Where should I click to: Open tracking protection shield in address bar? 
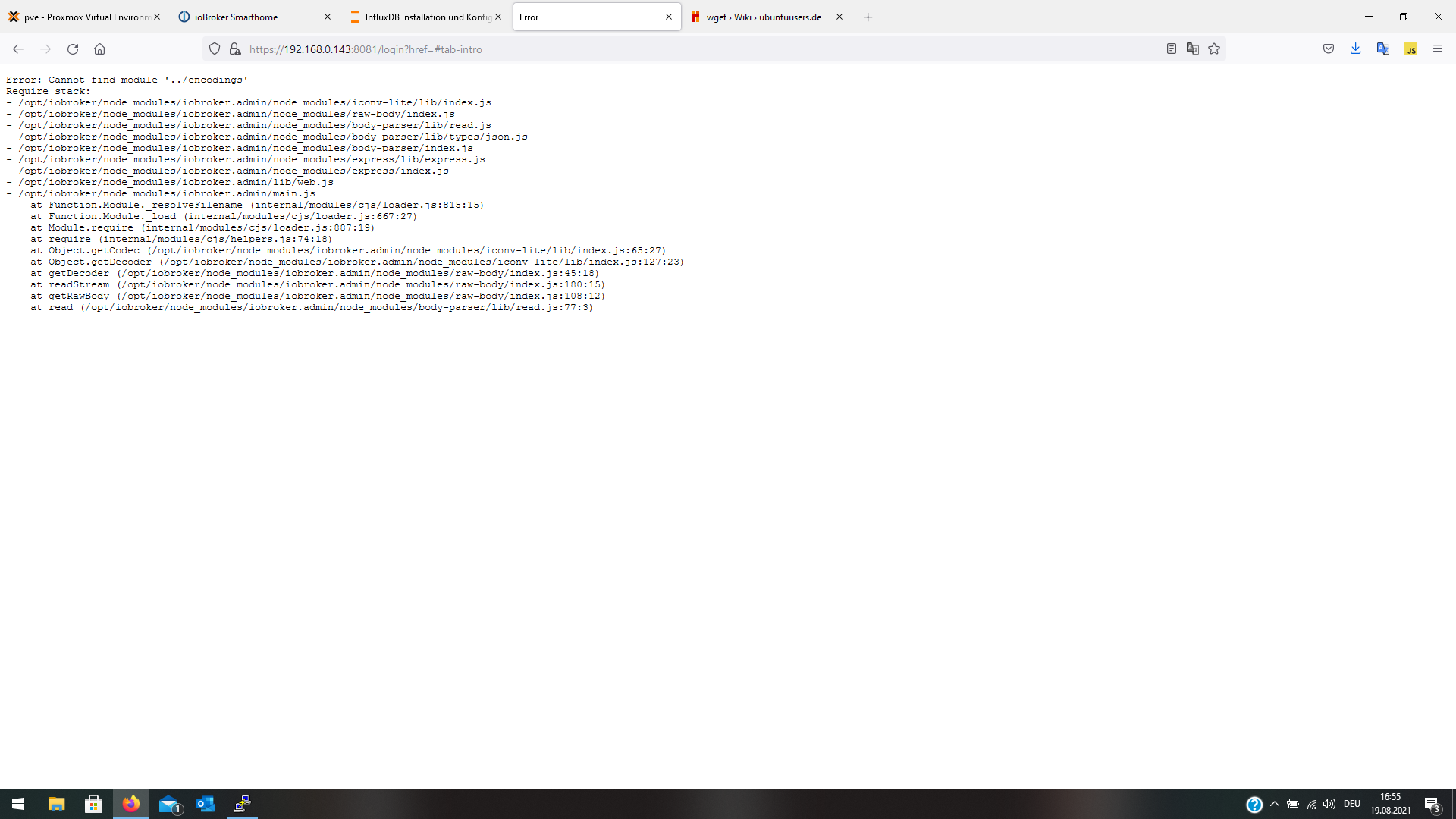coord(215,49)
